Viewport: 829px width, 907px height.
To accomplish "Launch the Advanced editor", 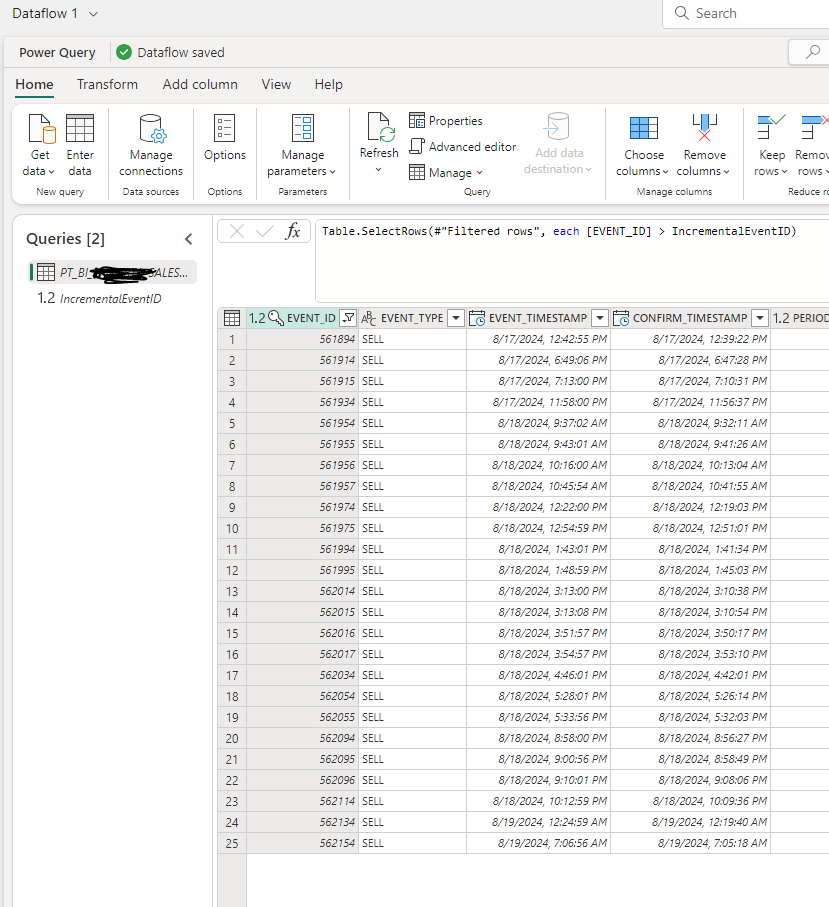I will 462,146.
